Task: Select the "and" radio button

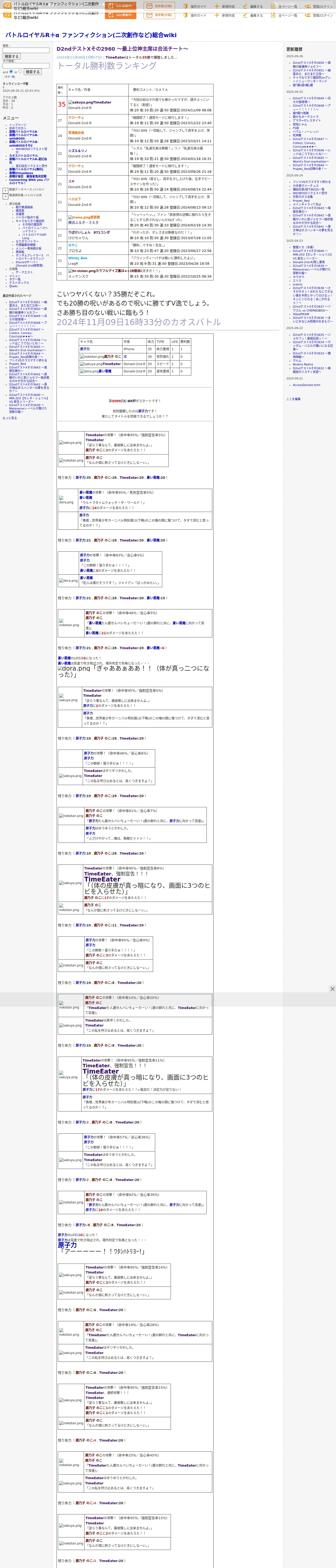Action: click(11, 72)
